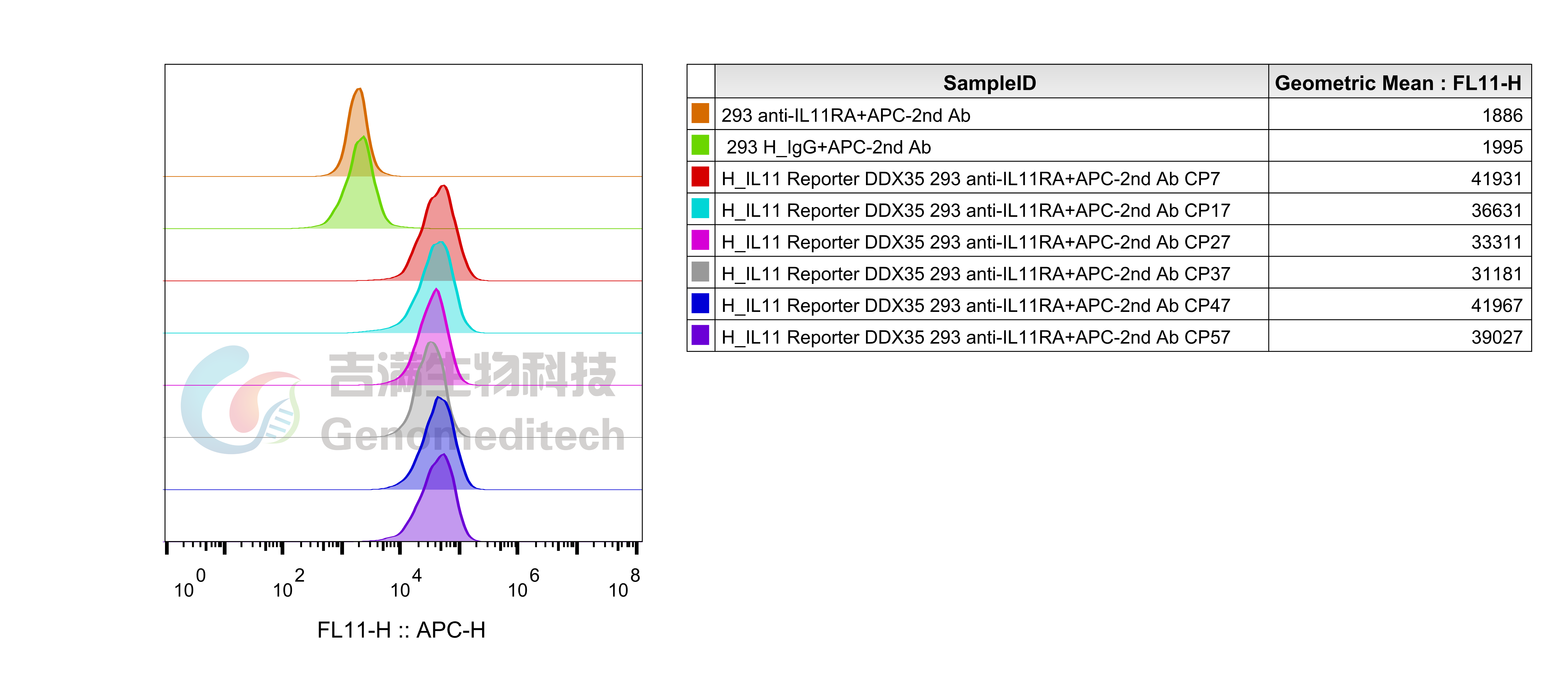Select the 293 anti-IL11RA+APC-2nd Ab row label
Viewport: 1568px width, 673px height.
click(x=846, y=115)
